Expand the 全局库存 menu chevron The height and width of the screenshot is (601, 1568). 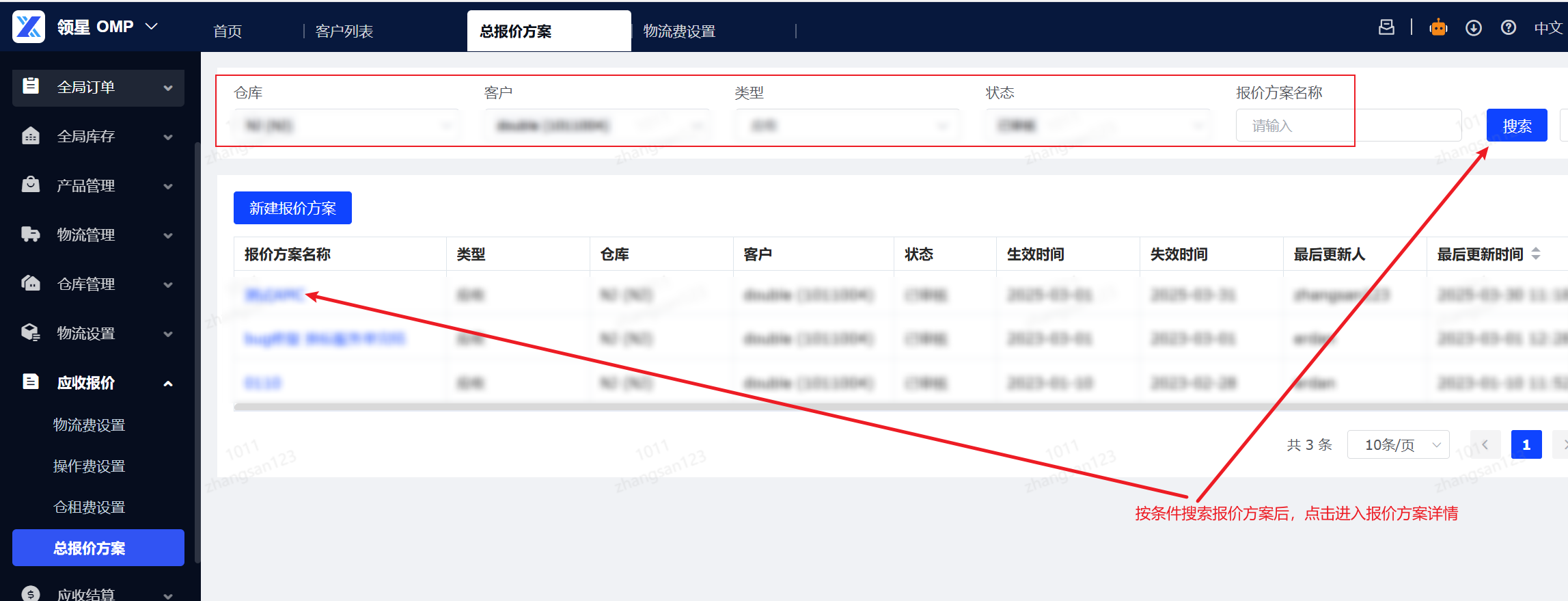tap(168, 137)
